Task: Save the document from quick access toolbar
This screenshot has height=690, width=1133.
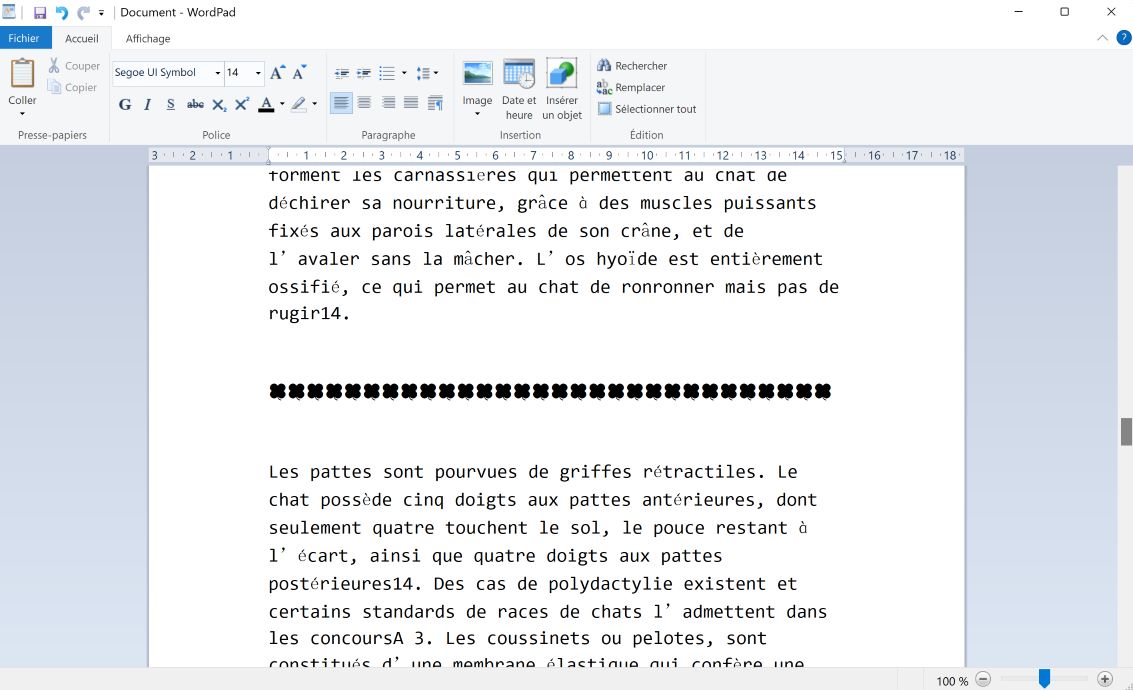Action: coord(40,12)
